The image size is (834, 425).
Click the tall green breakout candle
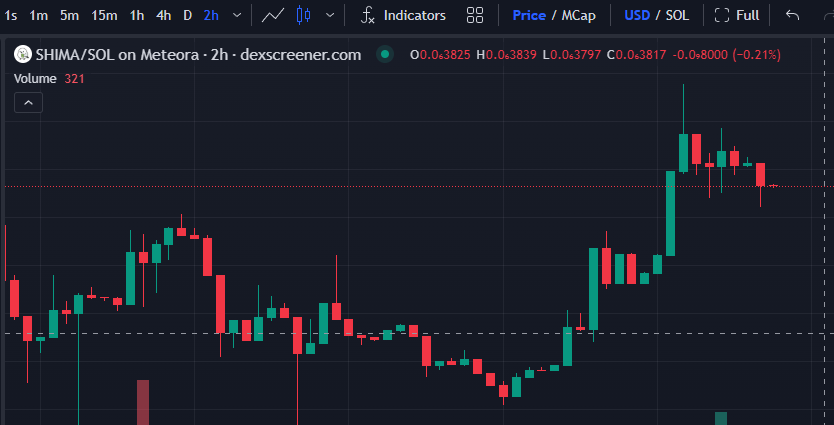coord(671,213)
